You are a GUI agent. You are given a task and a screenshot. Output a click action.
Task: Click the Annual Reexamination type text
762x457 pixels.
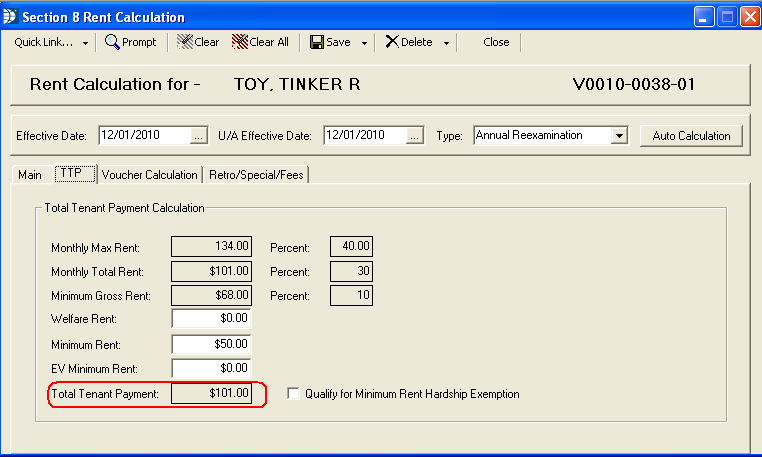[x=529, y=135]
